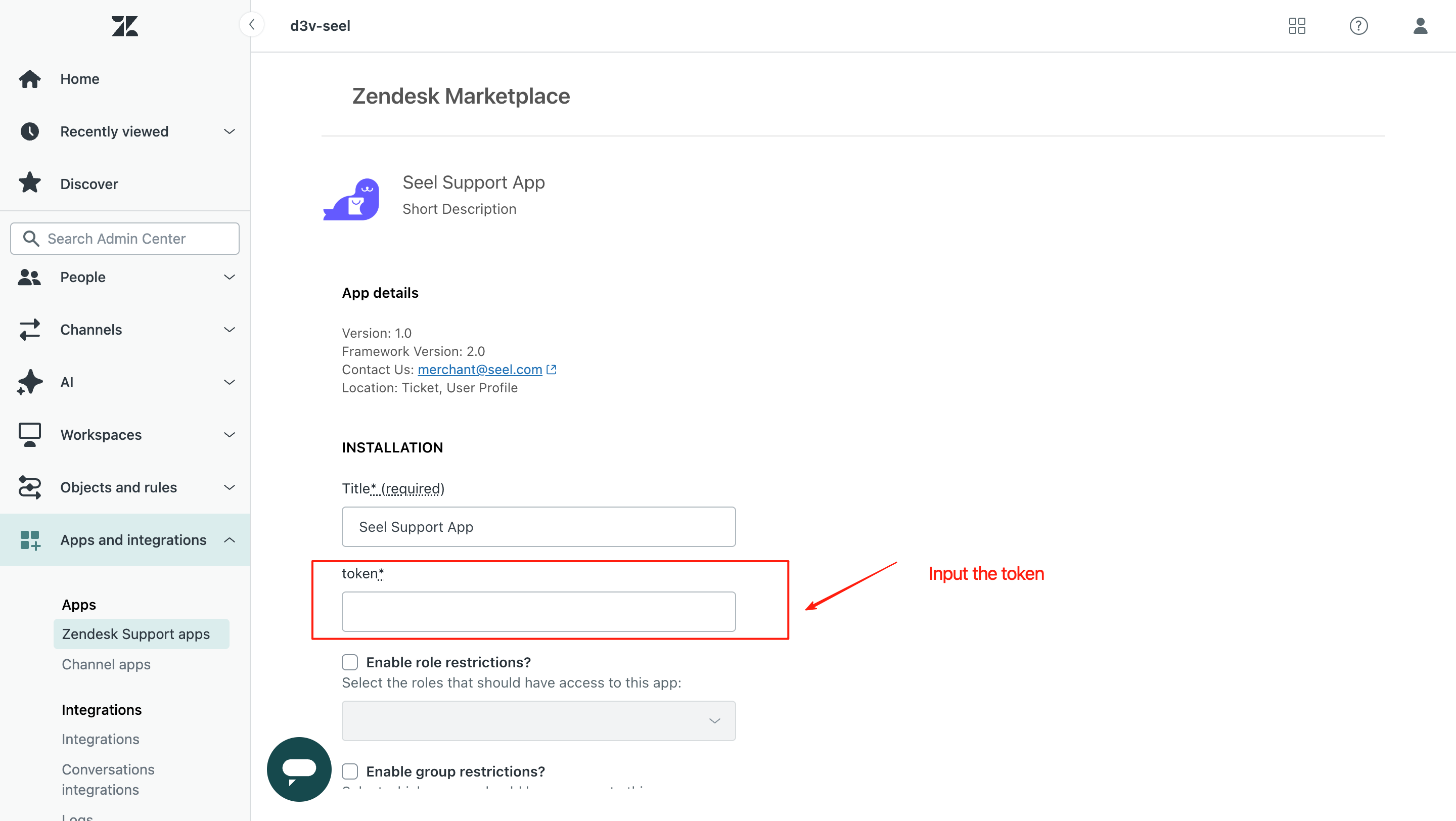Viewport: 1456px width, 821px height.
Task: Open the help question mark icon
Action: [1358, 26]
